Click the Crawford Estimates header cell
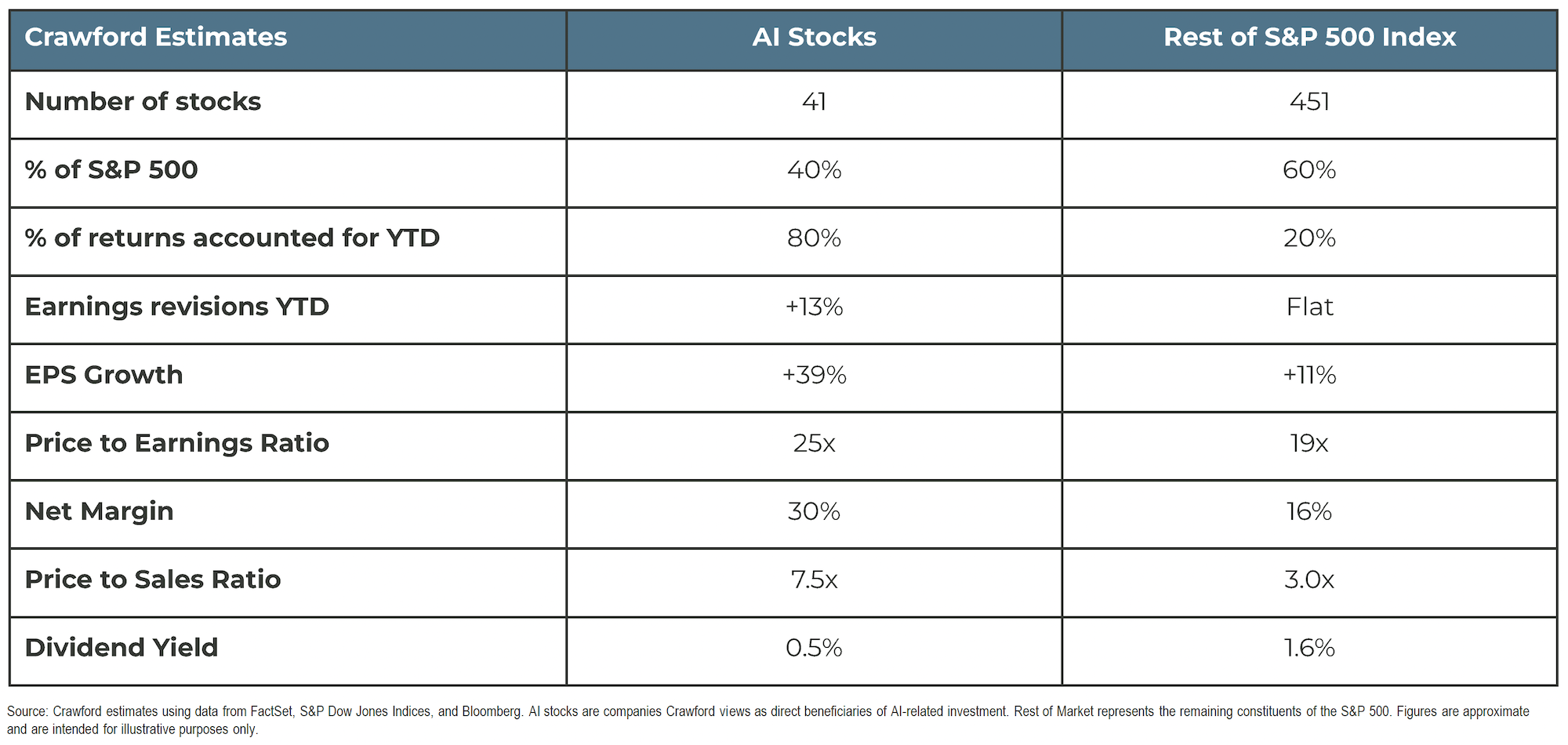1568x745 pixels. tap(288, 40)
